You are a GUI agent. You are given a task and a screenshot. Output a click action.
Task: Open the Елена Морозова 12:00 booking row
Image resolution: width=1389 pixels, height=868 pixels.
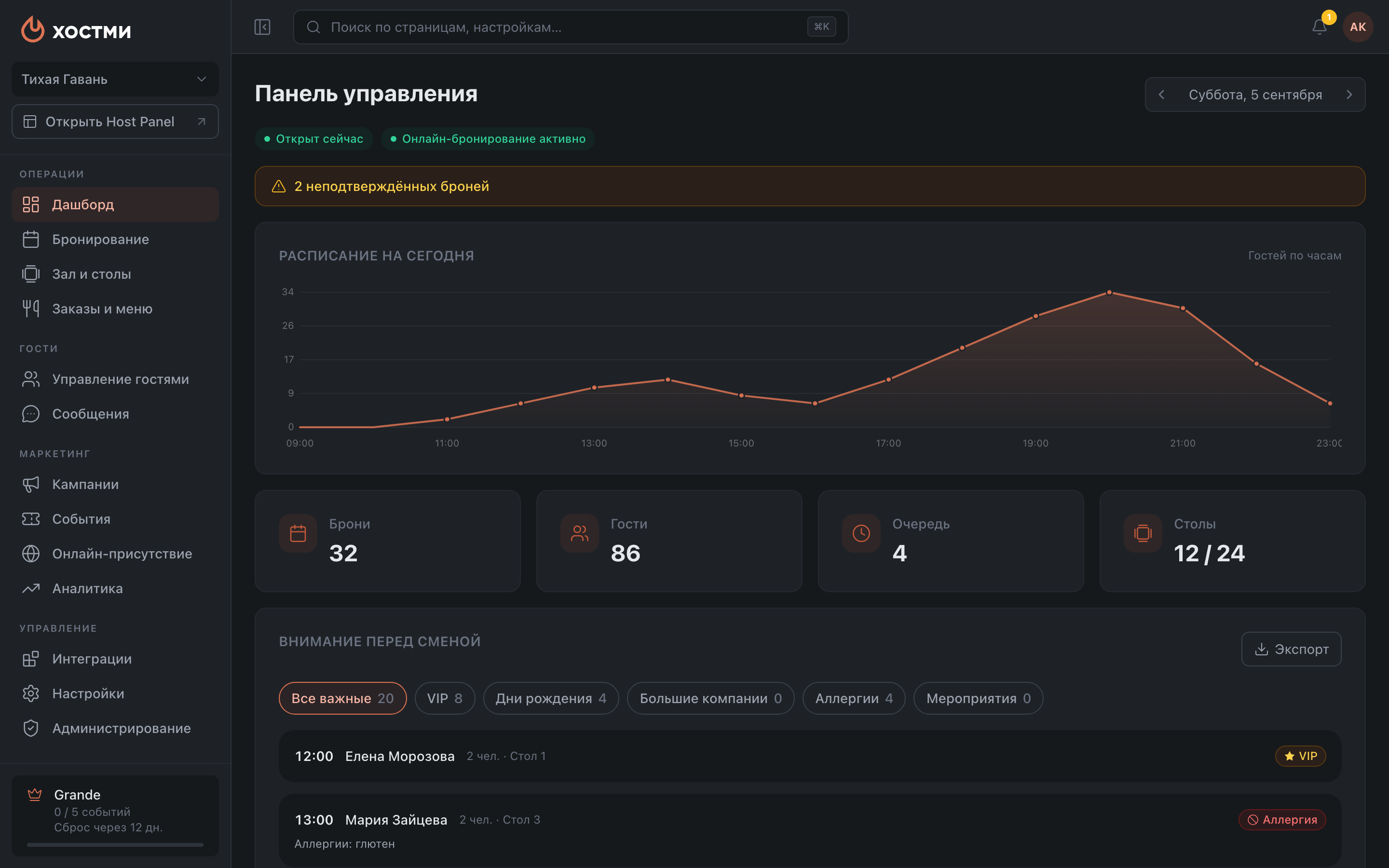pos(810,756)
